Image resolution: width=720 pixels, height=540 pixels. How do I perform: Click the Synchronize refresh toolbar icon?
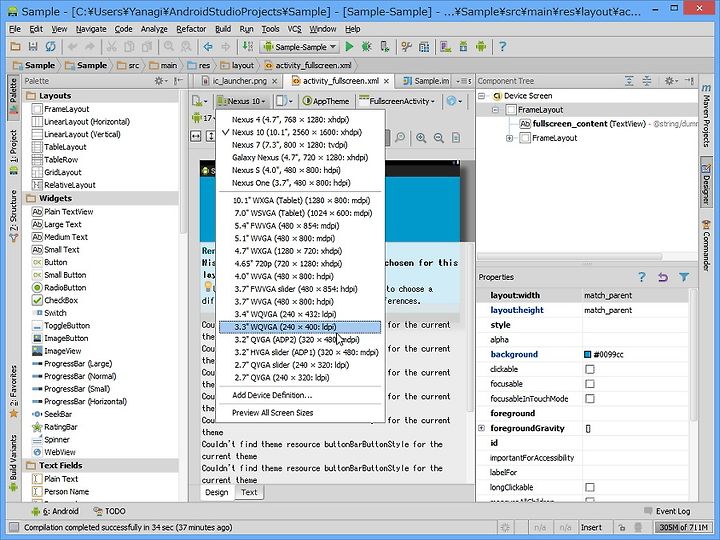coord(50,47)
